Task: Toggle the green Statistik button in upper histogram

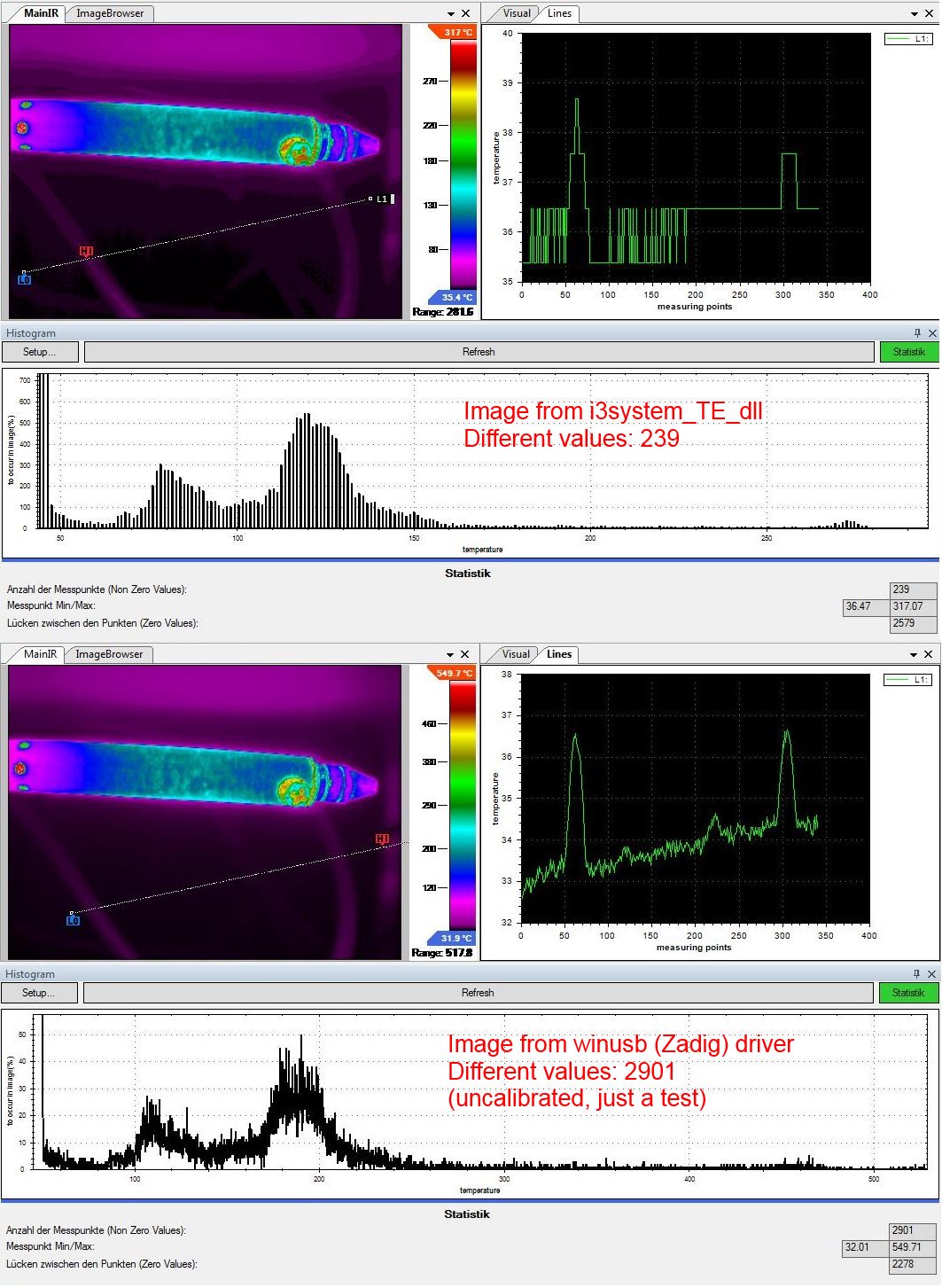Action: 908,352
